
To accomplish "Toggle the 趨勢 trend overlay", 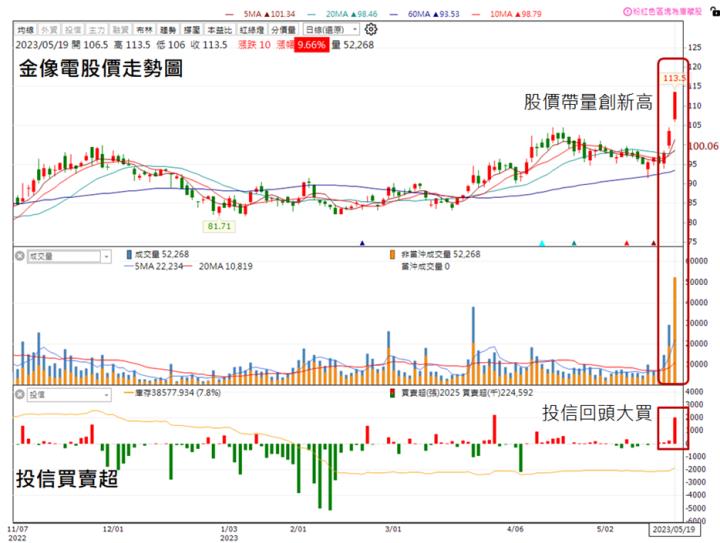I will [168, 30].
